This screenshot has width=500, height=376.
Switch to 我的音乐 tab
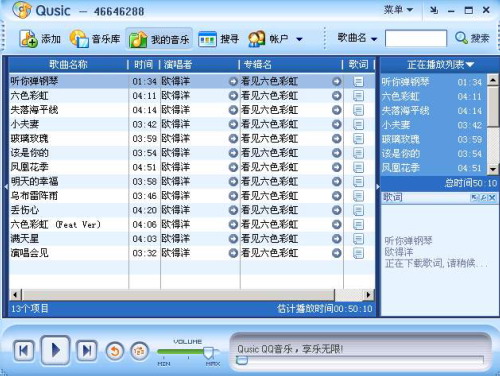point(159,39)
